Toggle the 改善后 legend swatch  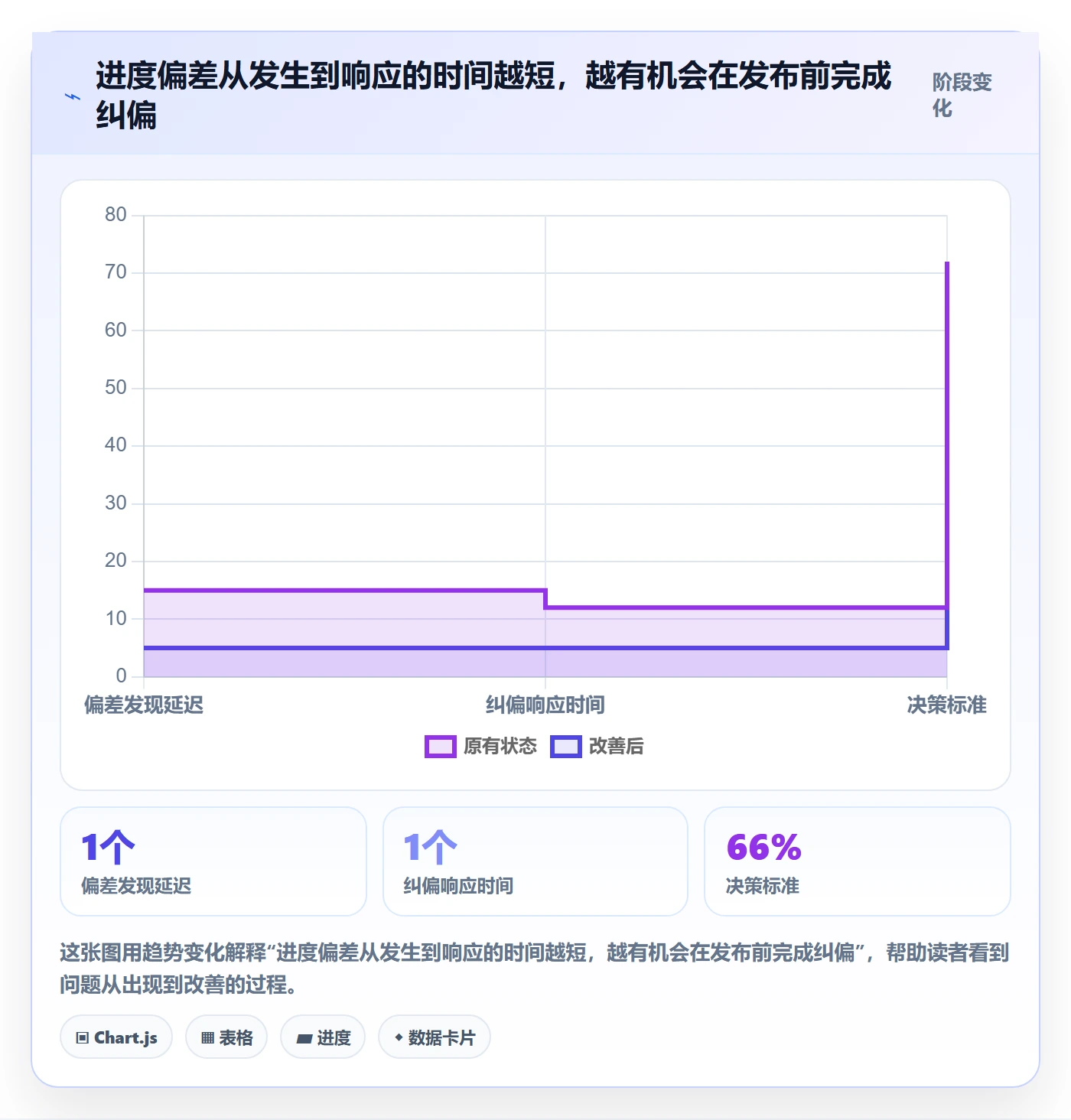pos(566,747)
